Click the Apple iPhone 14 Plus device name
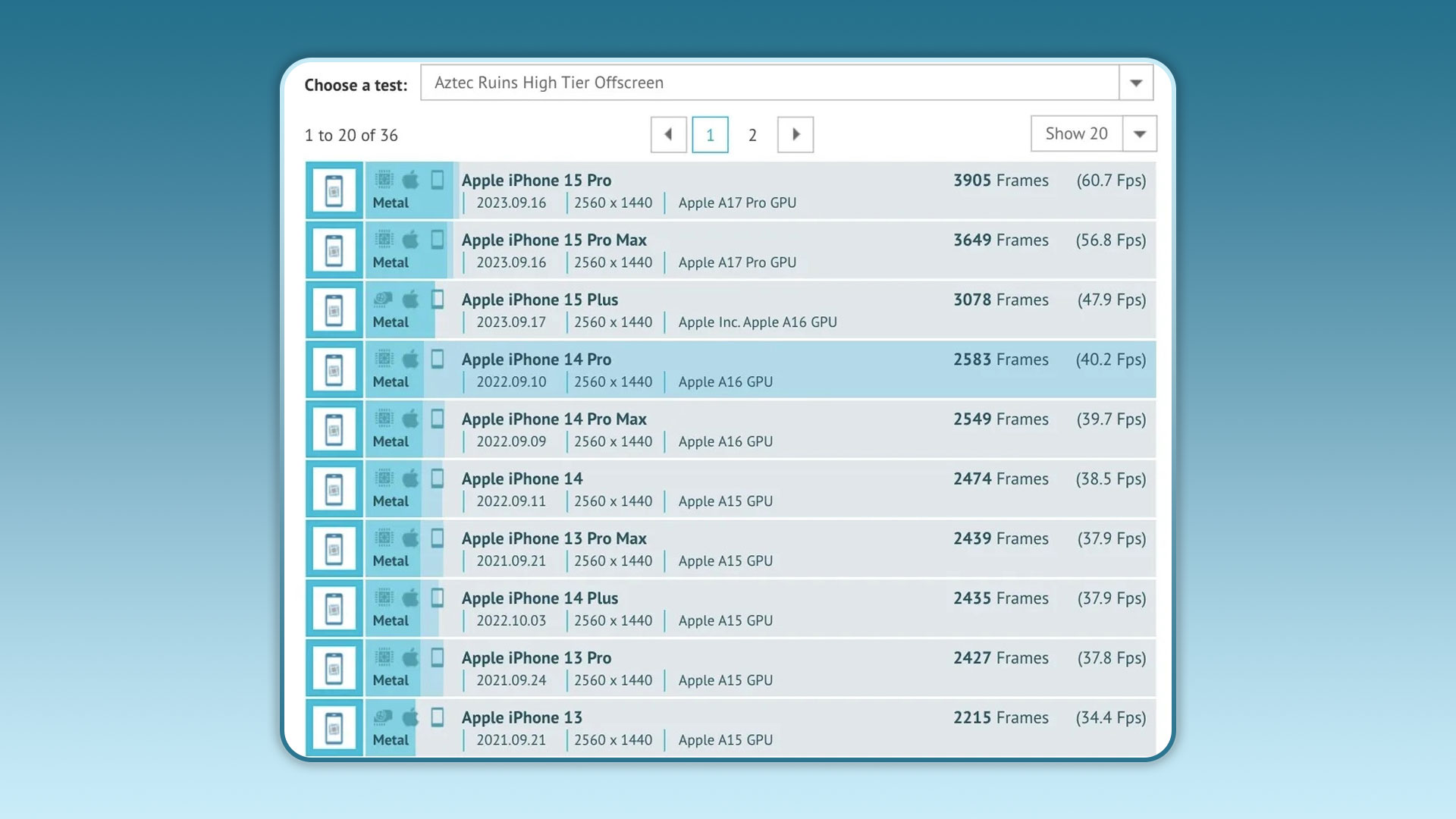 [x=540, y=598]
